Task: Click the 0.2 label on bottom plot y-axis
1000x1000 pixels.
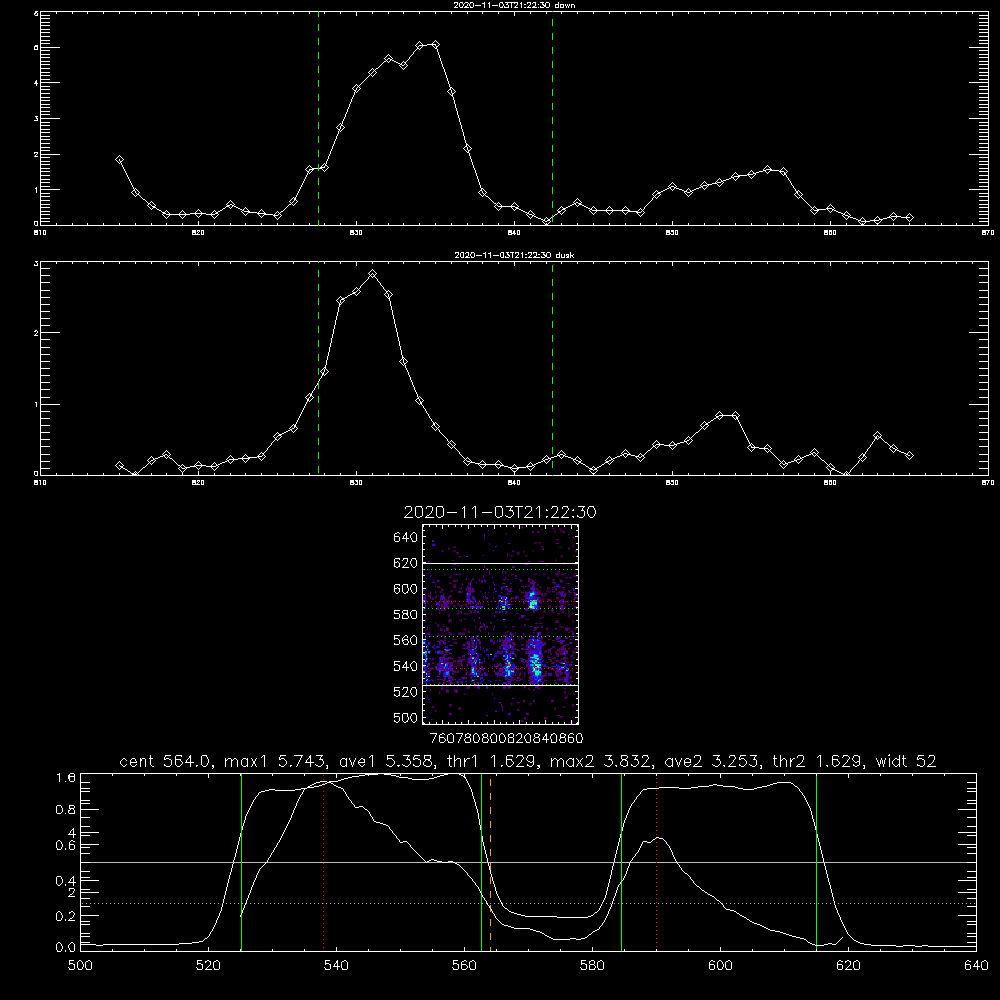Action: pyautogui.click(x=66, y=916)
